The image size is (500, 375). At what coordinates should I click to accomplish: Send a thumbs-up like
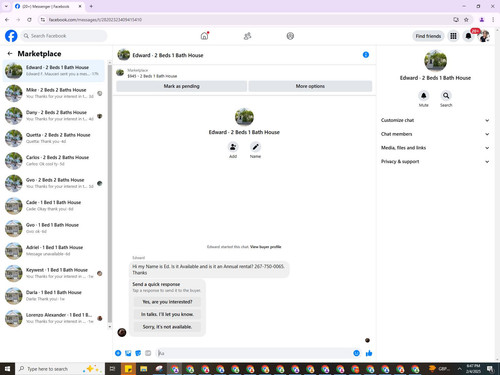point(369,353)
